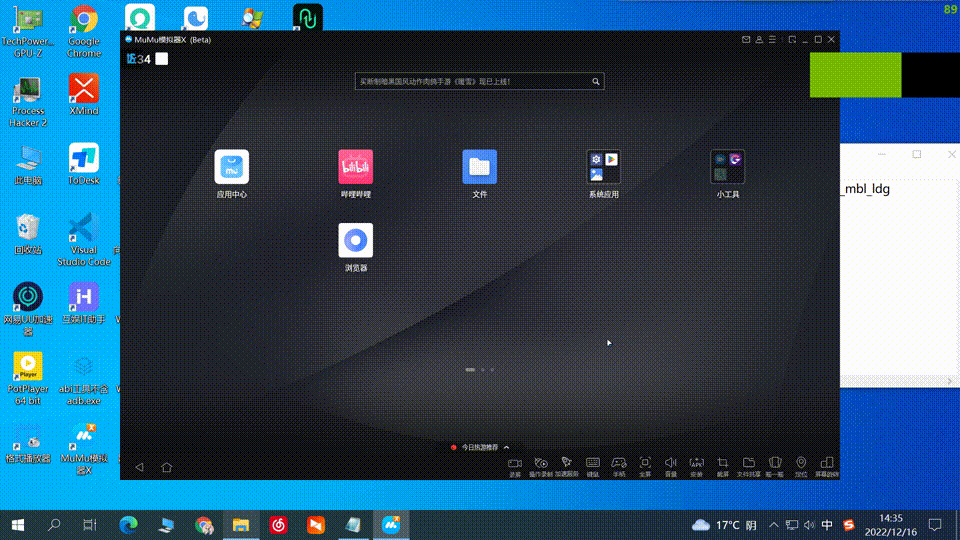
Task: Click the screen recording camera icon
Action: pyautogui.click(x=515, y=463)
